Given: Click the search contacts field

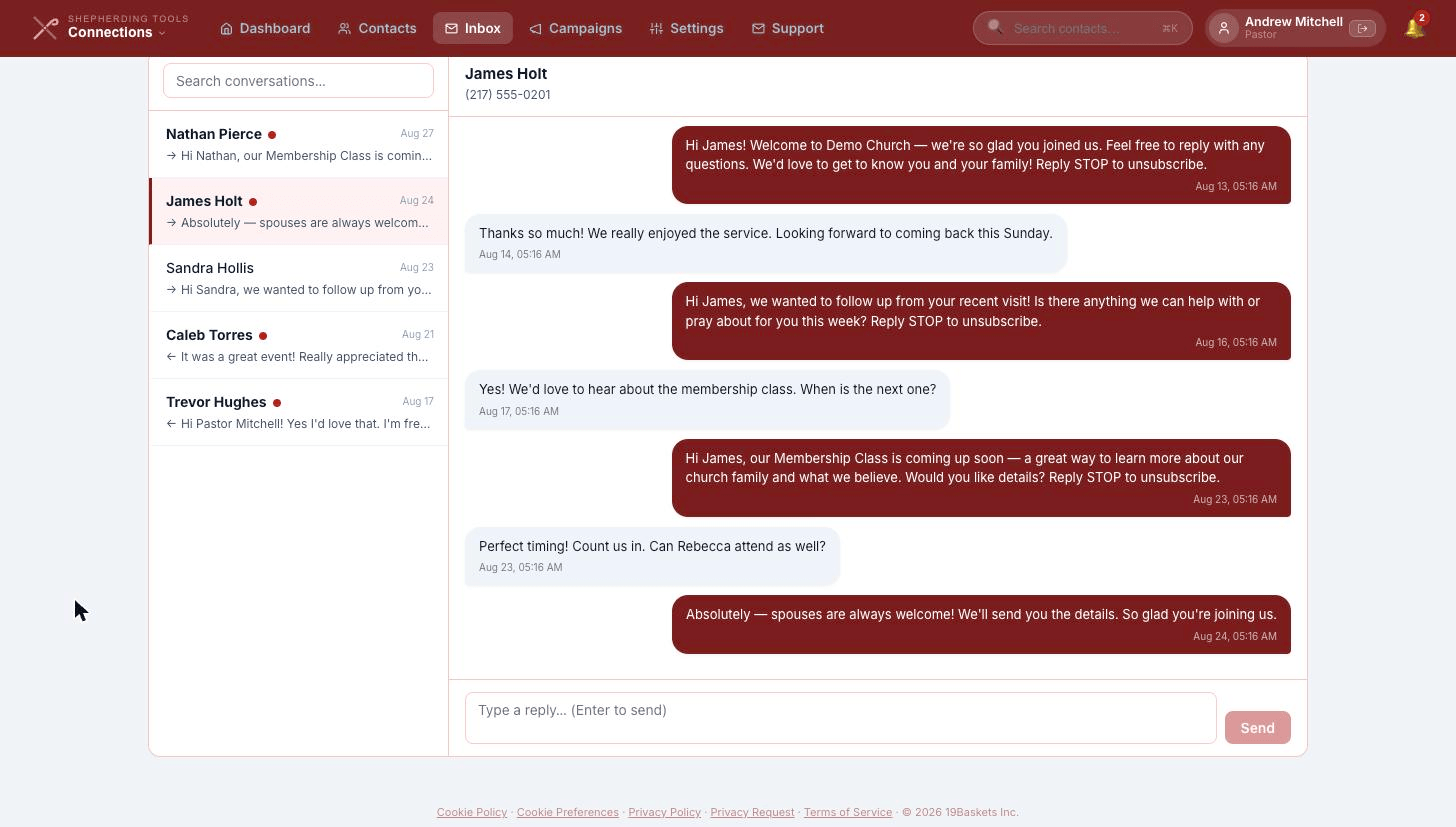Looking at the screenshot, I should point(1083,28).
